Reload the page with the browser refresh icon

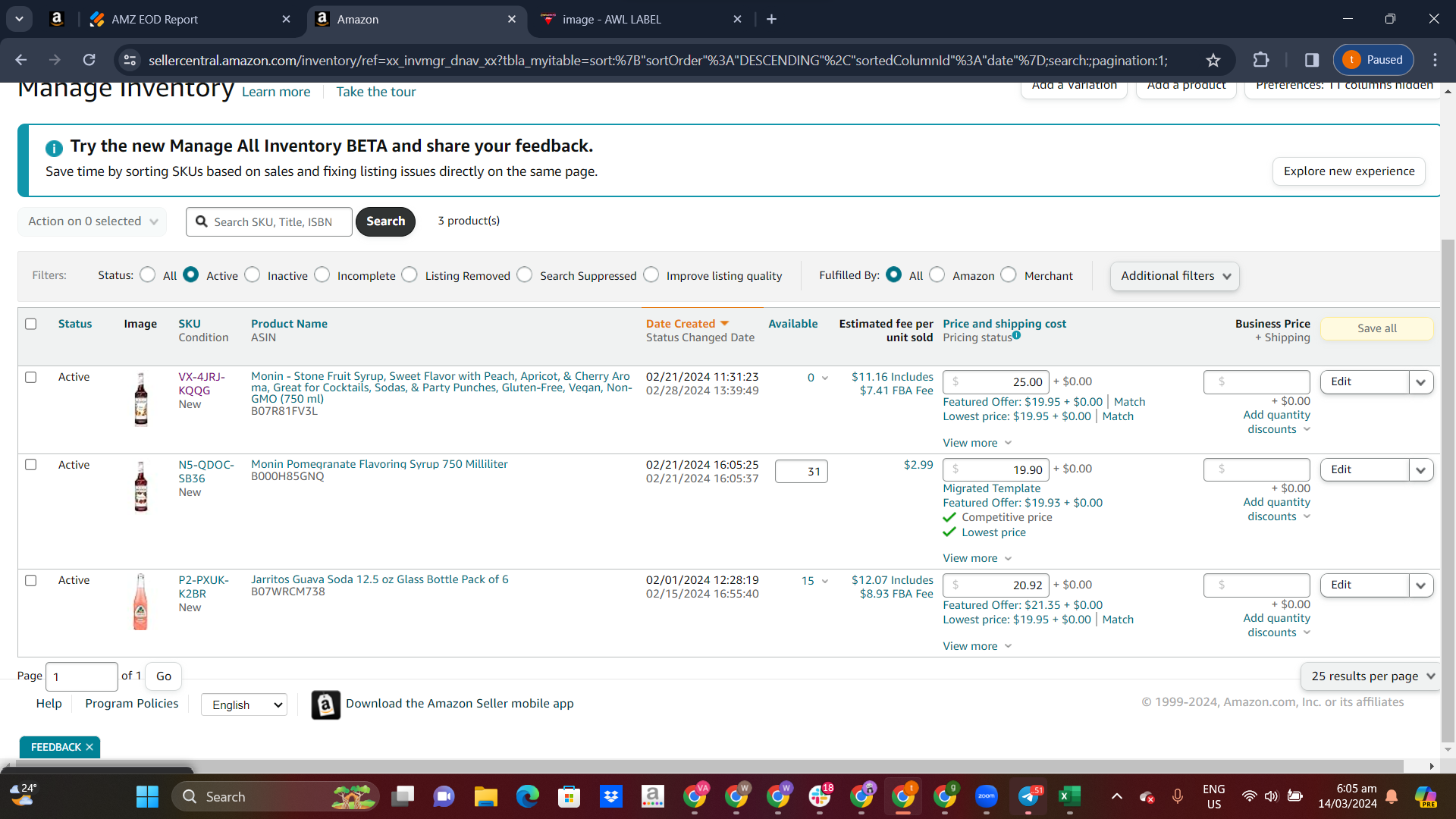89,60
